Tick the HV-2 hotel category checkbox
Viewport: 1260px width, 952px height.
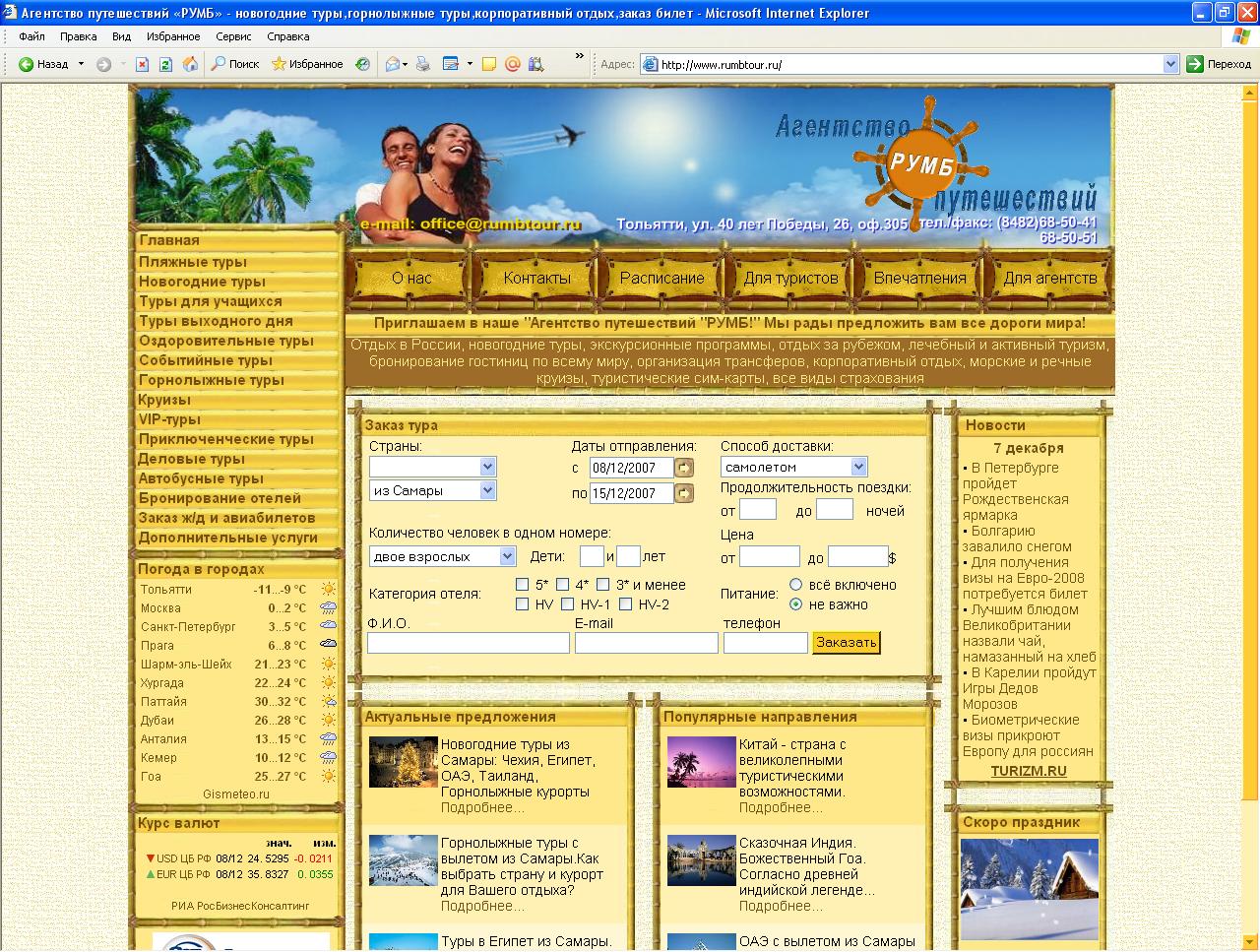point(625,604)
